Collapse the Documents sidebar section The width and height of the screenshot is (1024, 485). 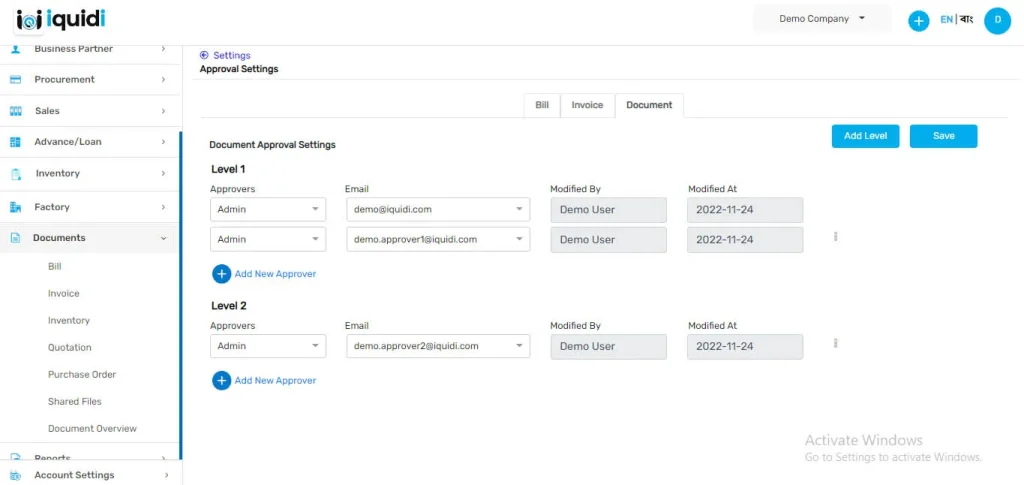click(163, 238)
